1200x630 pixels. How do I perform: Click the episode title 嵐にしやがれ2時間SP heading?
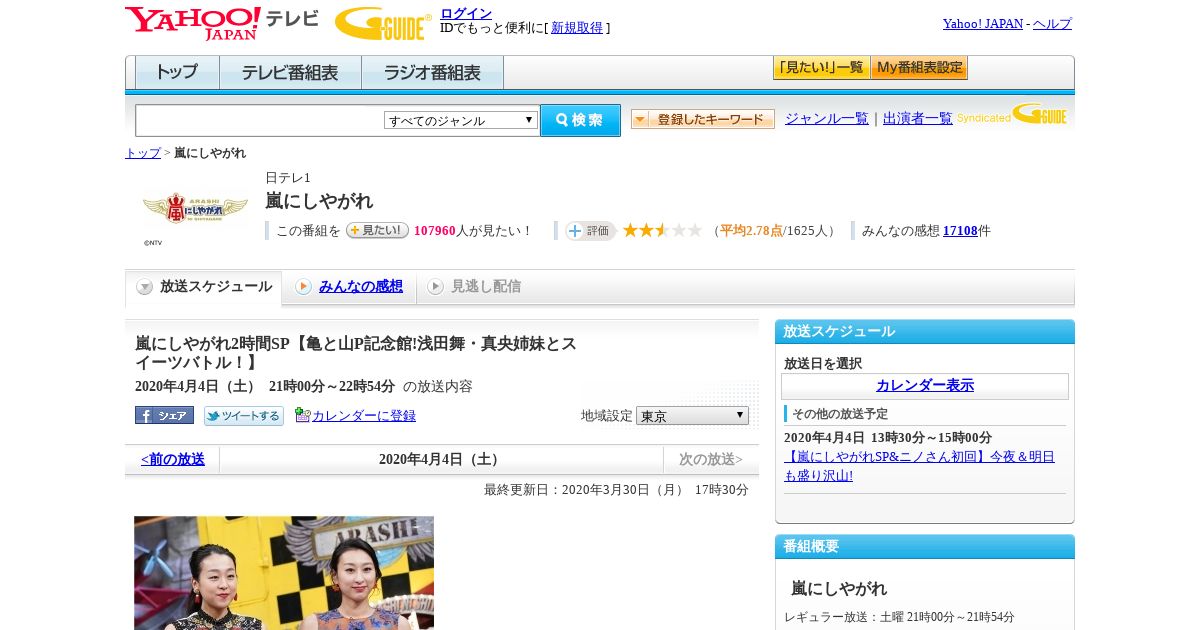pyautogui.click(x=356, y=352)
